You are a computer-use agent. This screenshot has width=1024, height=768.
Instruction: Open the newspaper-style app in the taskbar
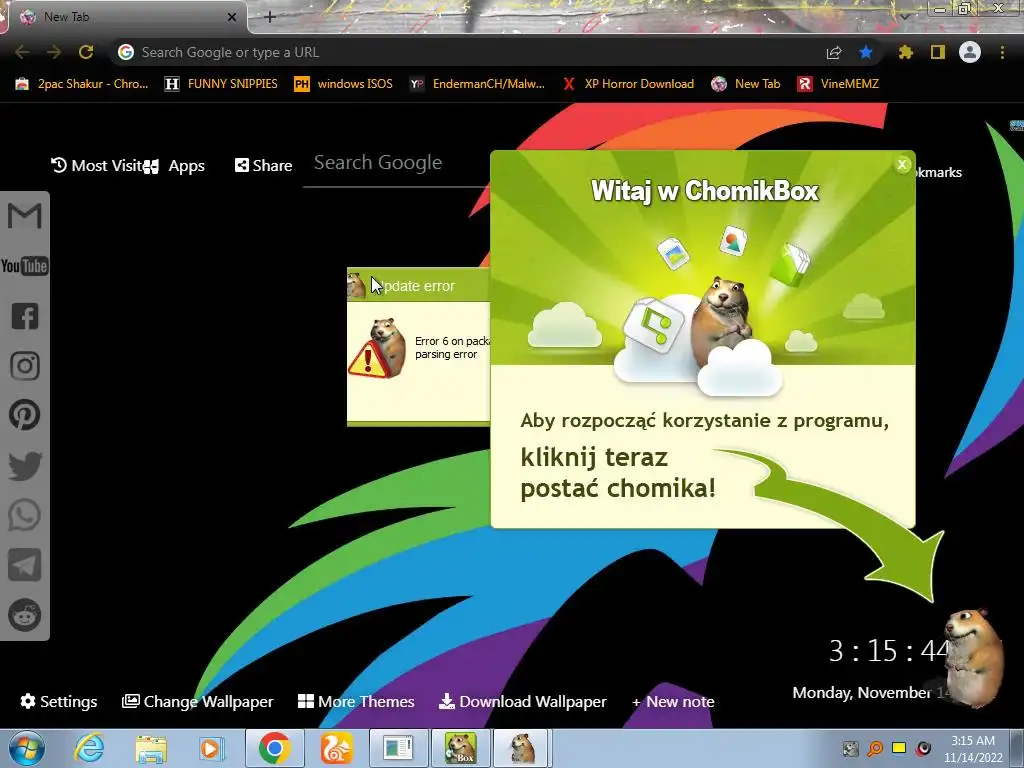[x=398, y=748]
